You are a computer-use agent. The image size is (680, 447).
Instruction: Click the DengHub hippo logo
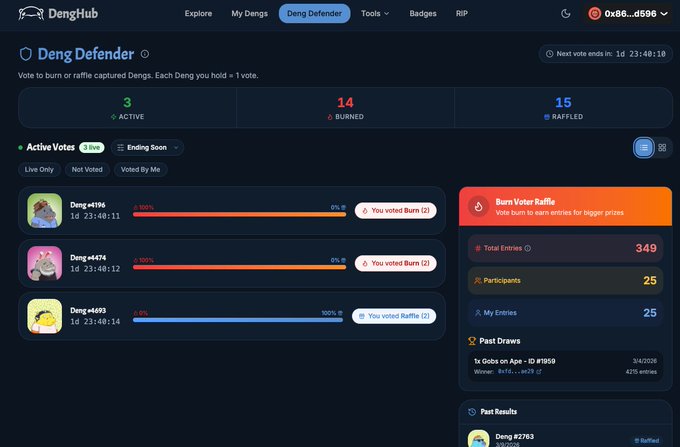[x=31, y=13]
